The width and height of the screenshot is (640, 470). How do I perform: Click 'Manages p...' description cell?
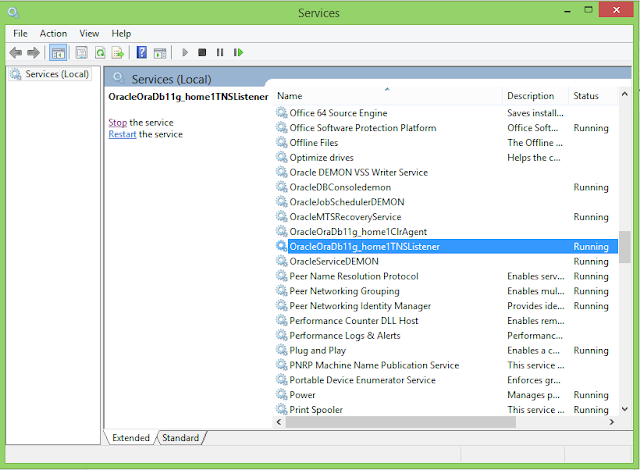[x=533, y=395]
